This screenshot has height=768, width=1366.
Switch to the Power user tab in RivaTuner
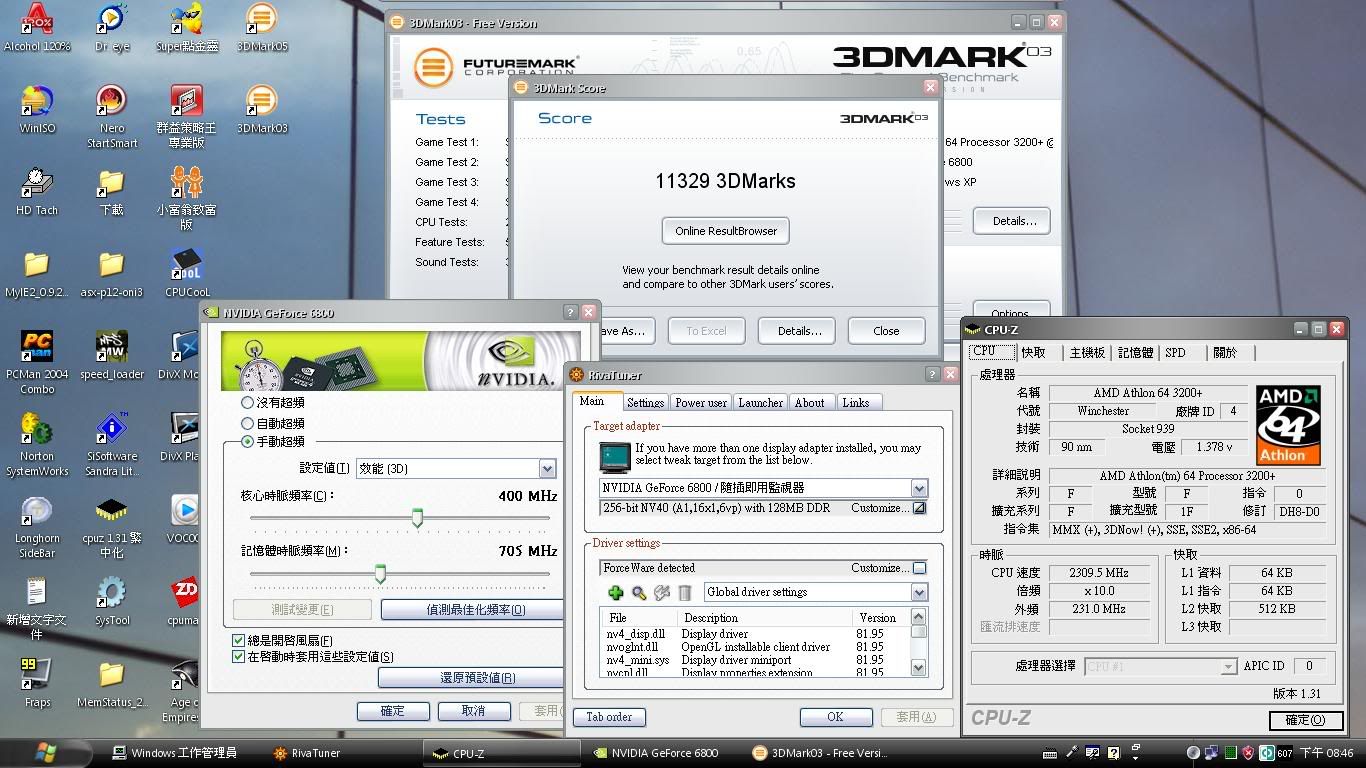pos(701,403)
